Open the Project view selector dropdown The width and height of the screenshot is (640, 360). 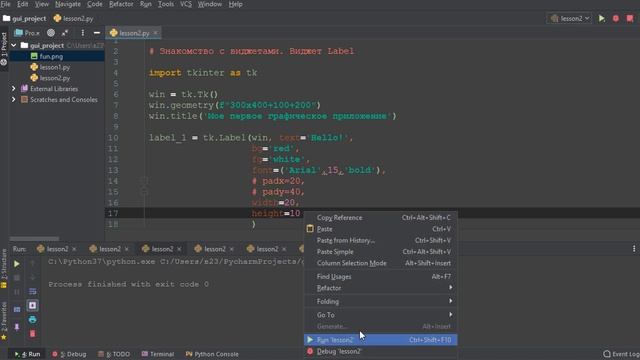pos(27,33)
